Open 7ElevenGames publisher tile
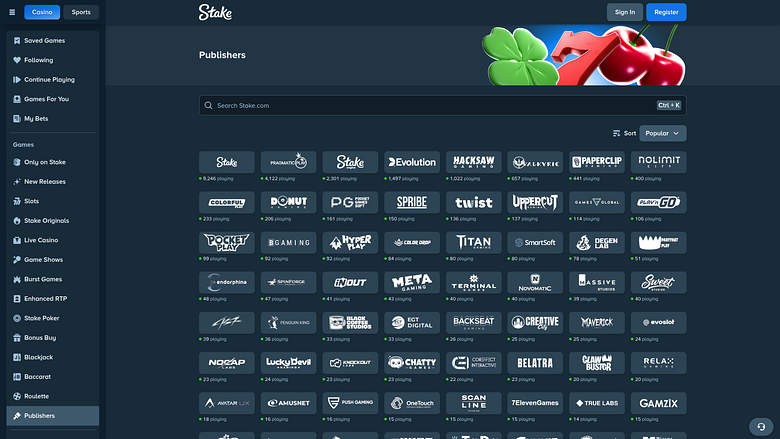This screenshot has height=439, width=780. [x=535, y=403]
